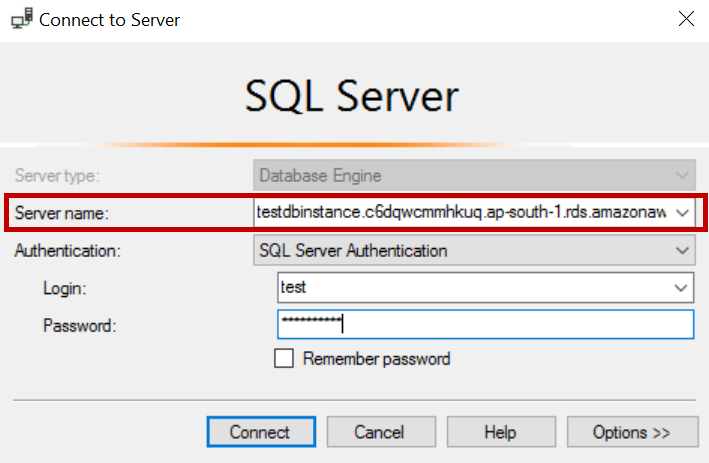
Task: Expand the Server name dropdown arrow
Action: pyautogui.click(x=683, y=212)
